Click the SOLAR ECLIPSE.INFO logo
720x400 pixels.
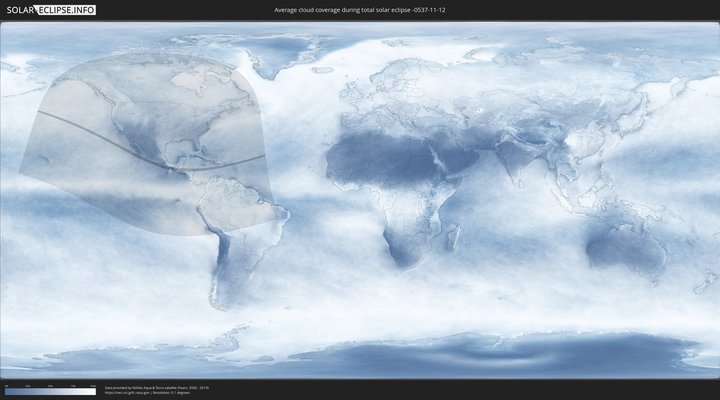pyautogui.click(x=49, y=9)
